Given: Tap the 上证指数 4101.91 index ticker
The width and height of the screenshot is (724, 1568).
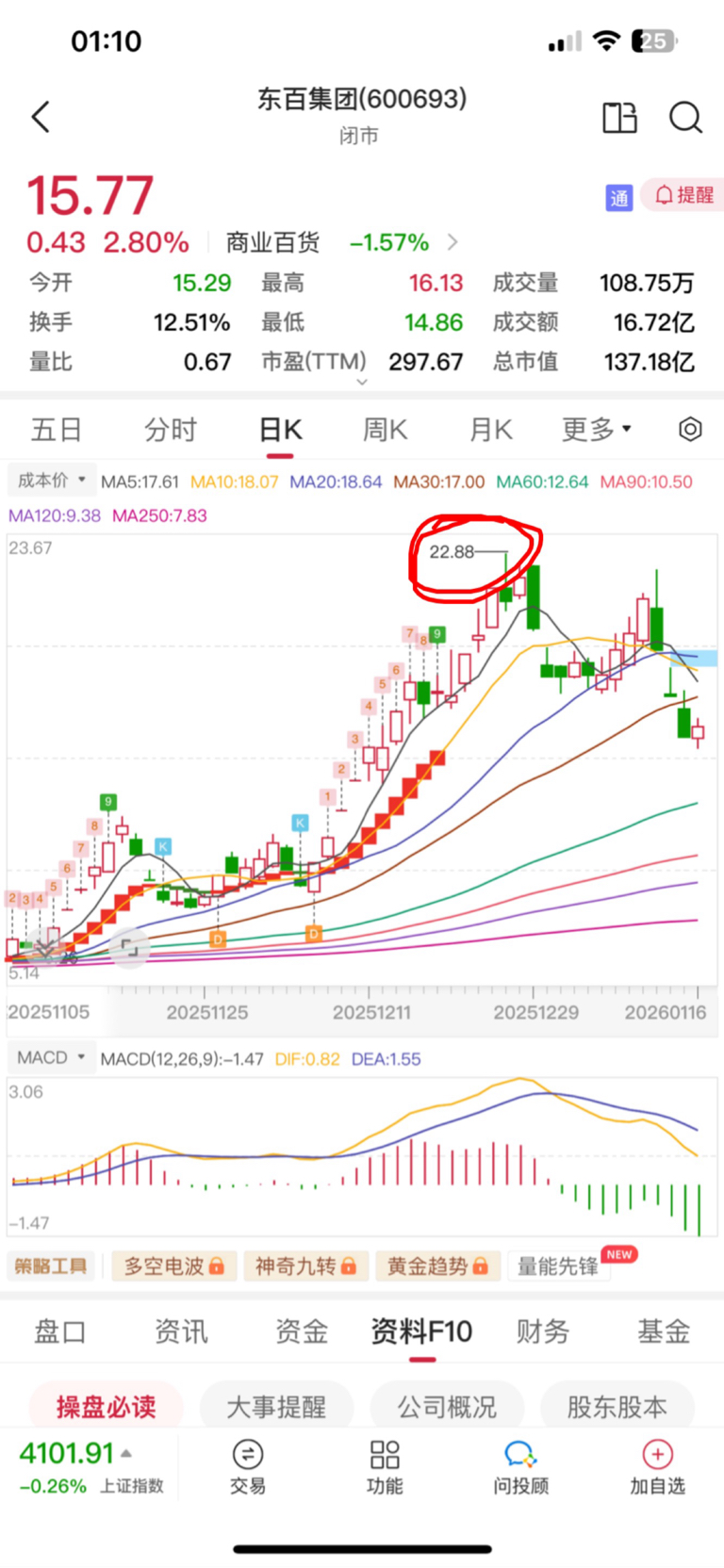Looking at the screenshot, I should 91,1467.
